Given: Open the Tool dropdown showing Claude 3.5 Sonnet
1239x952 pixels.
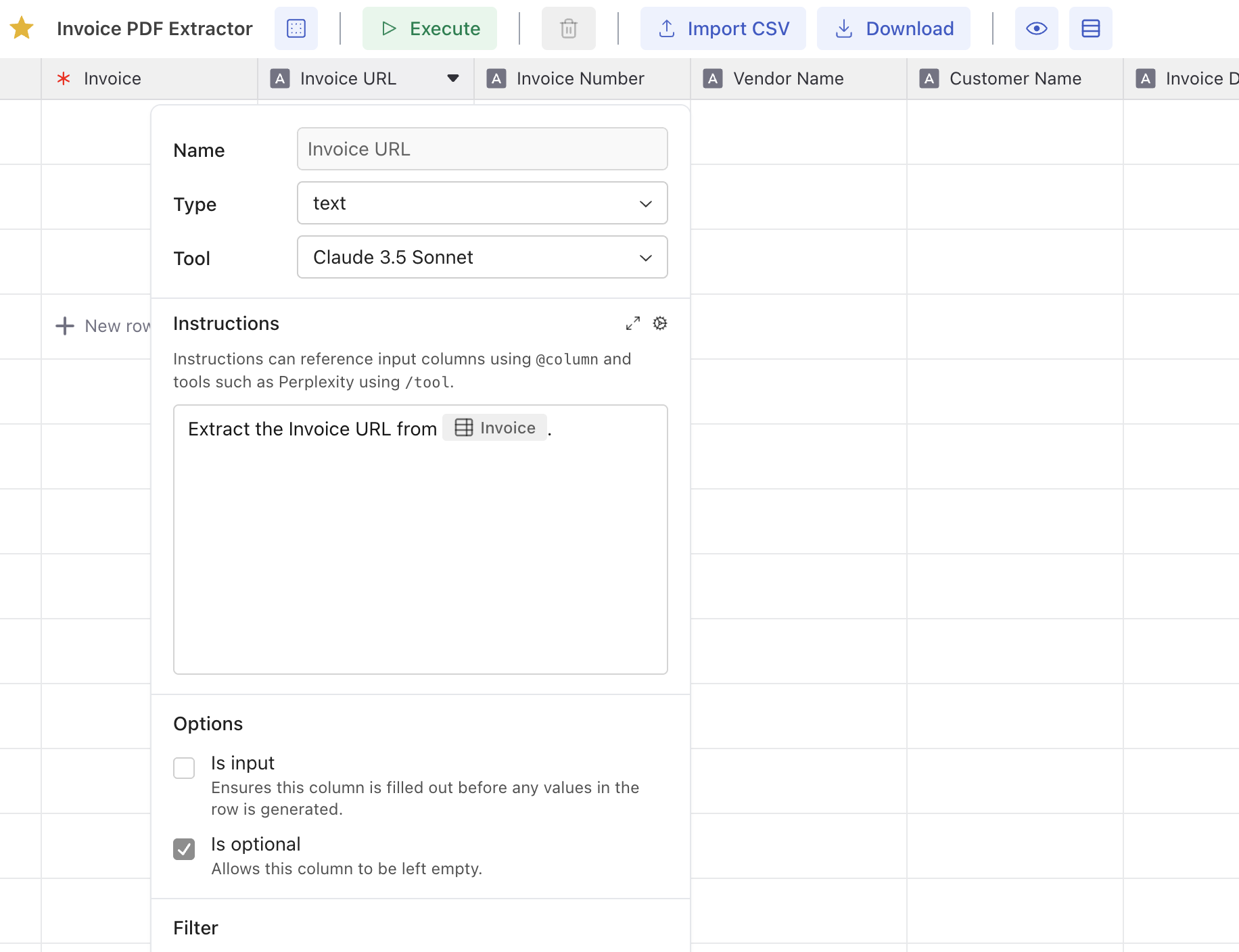Looking at the screenshot, I should 482,257.
